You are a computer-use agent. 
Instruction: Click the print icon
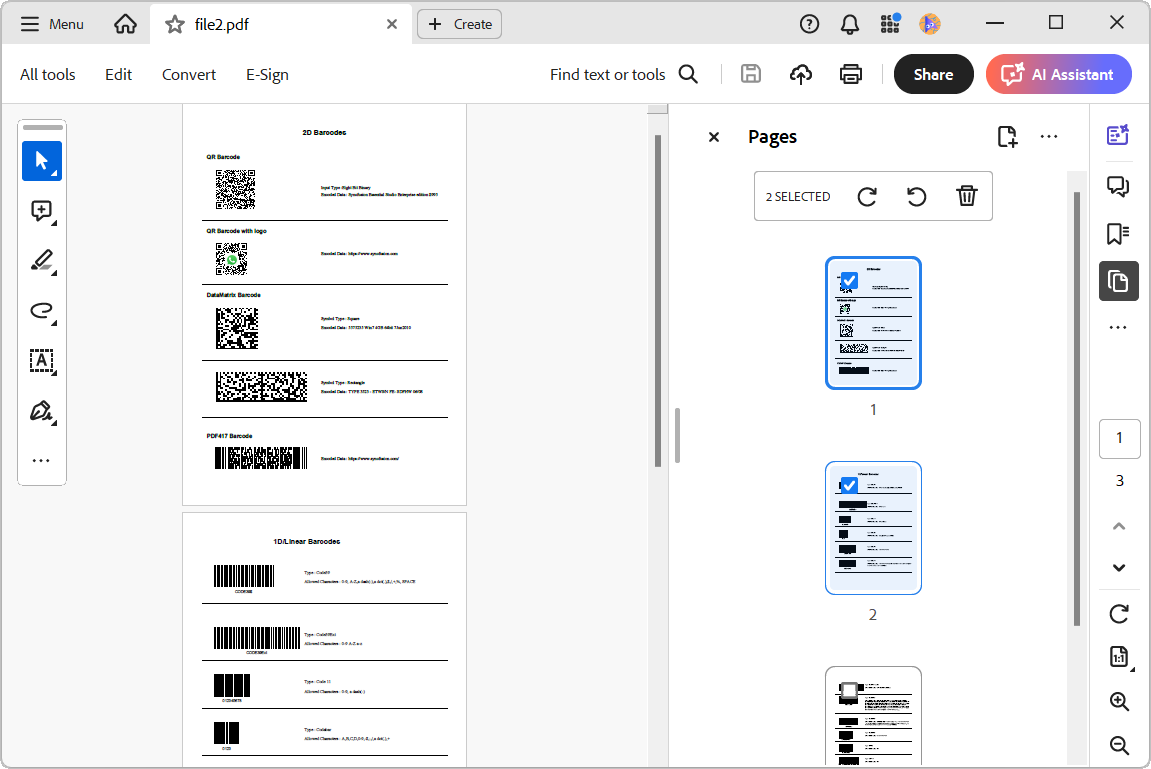(851, 74)
